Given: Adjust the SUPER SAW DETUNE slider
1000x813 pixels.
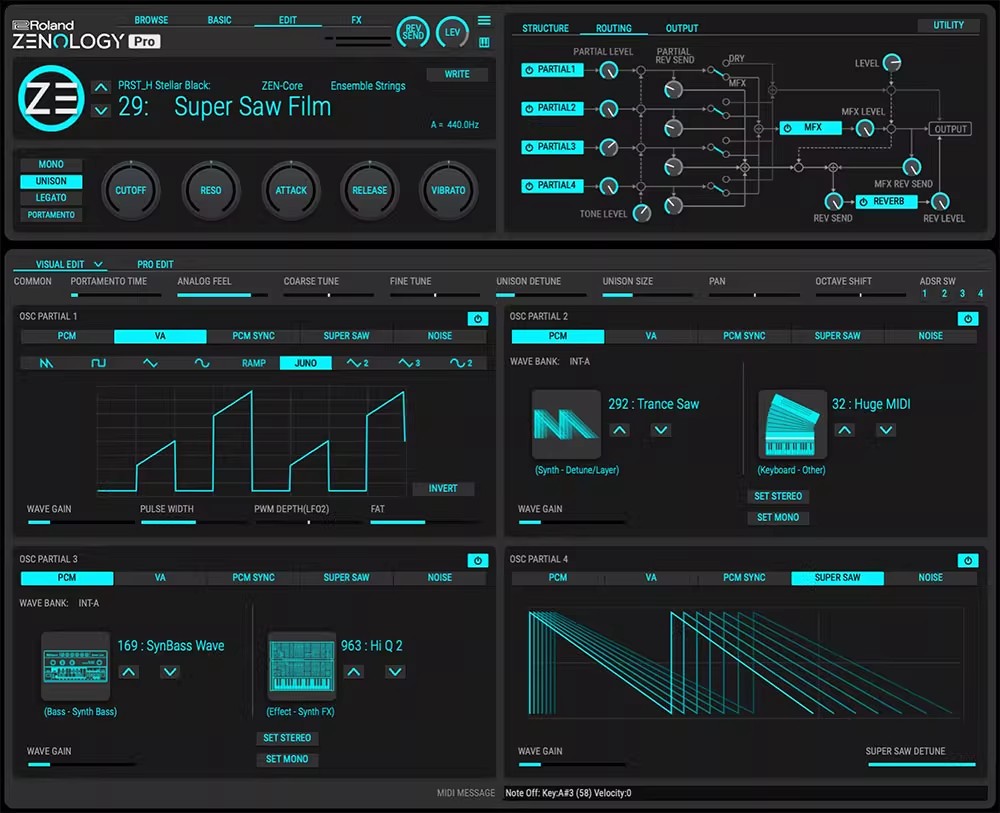Looking at the screenshot, I should (x=921, y=765).
